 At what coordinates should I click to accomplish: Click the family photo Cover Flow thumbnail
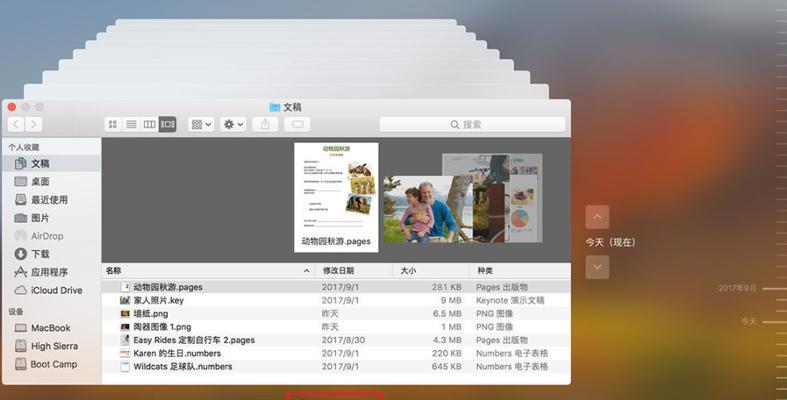pyautogui.click(x=428, y=209)
